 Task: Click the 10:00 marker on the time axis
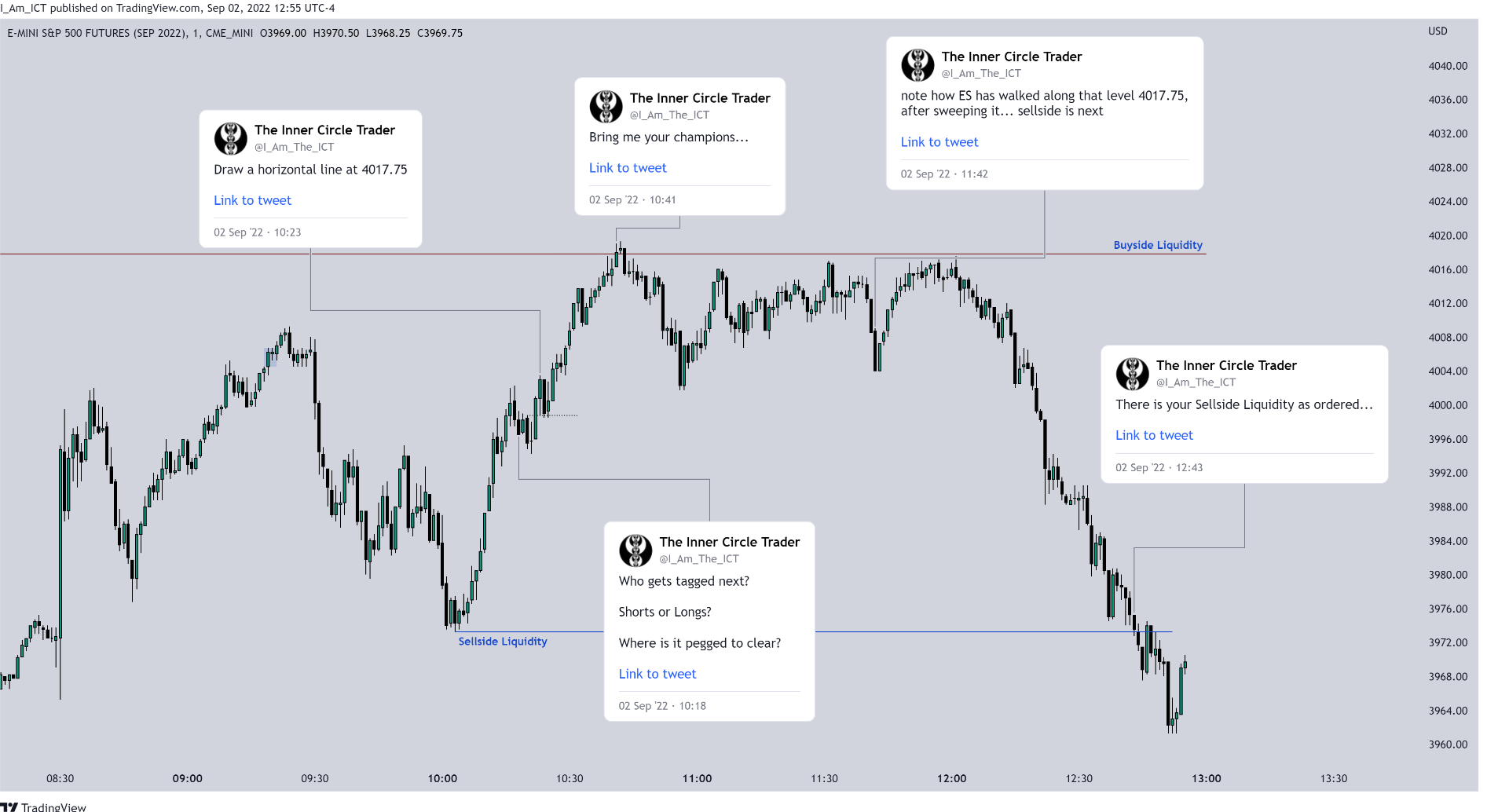tap(442, 778)
